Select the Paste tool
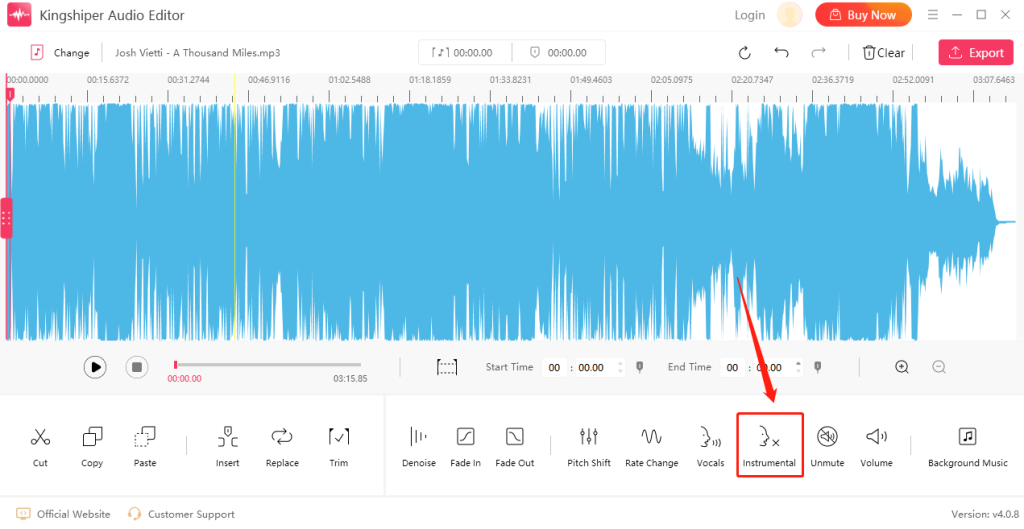The height and width of the screenshot is (529, 1024). 144,446
